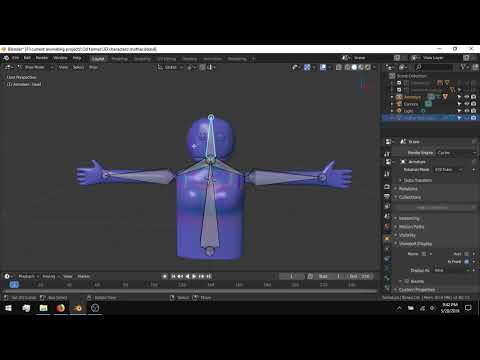Open the viewport Pose menu

[93, 67]
